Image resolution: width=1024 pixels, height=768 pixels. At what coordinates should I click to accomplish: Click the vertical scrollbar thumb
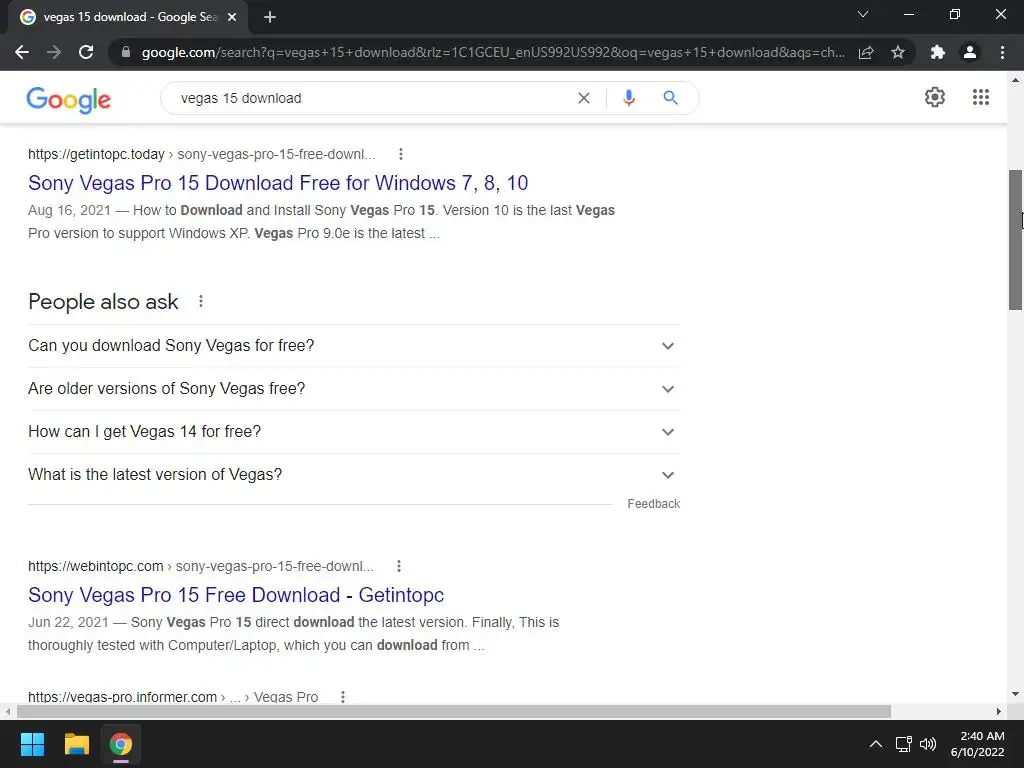point(1016,240)
